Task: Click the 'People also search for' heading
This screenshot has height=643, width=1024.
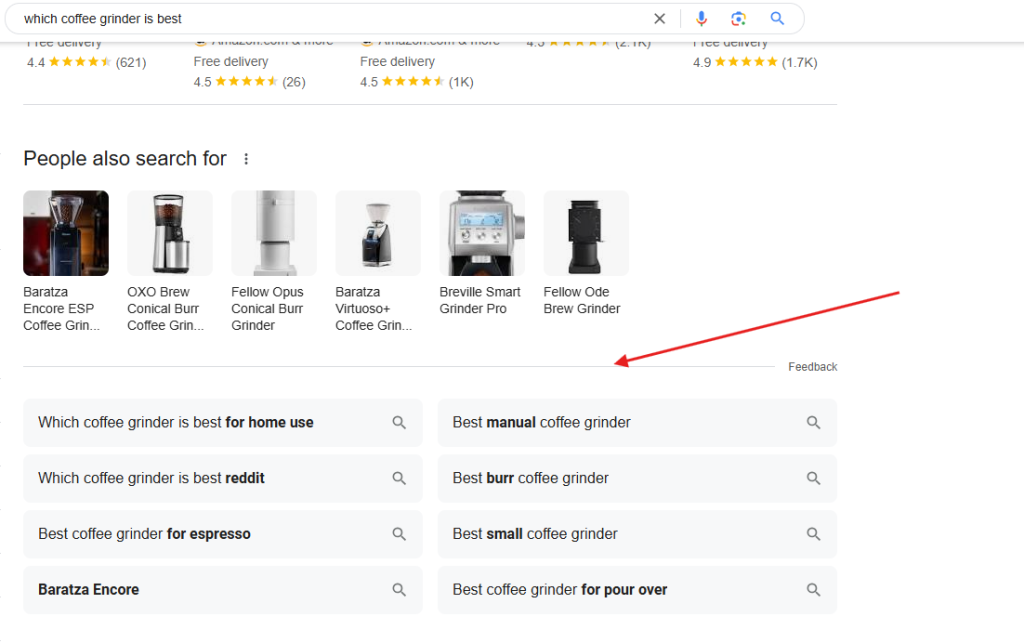Action: pos(125,159)
